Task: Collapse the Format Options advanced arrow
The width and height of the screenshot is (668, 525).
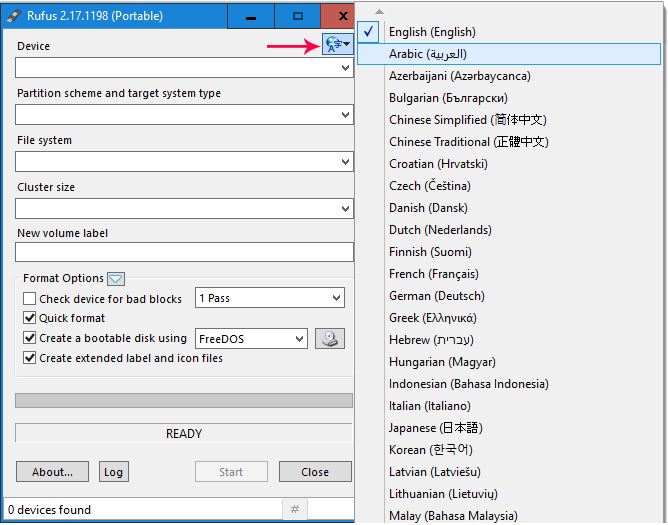Action: pos(116,279)
